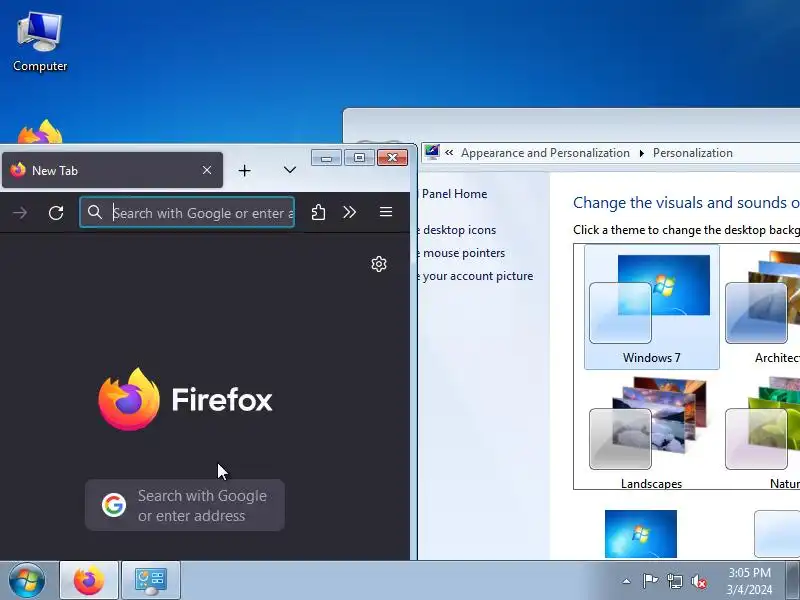Click the Firefox logo on new tab page

(185, 399)
